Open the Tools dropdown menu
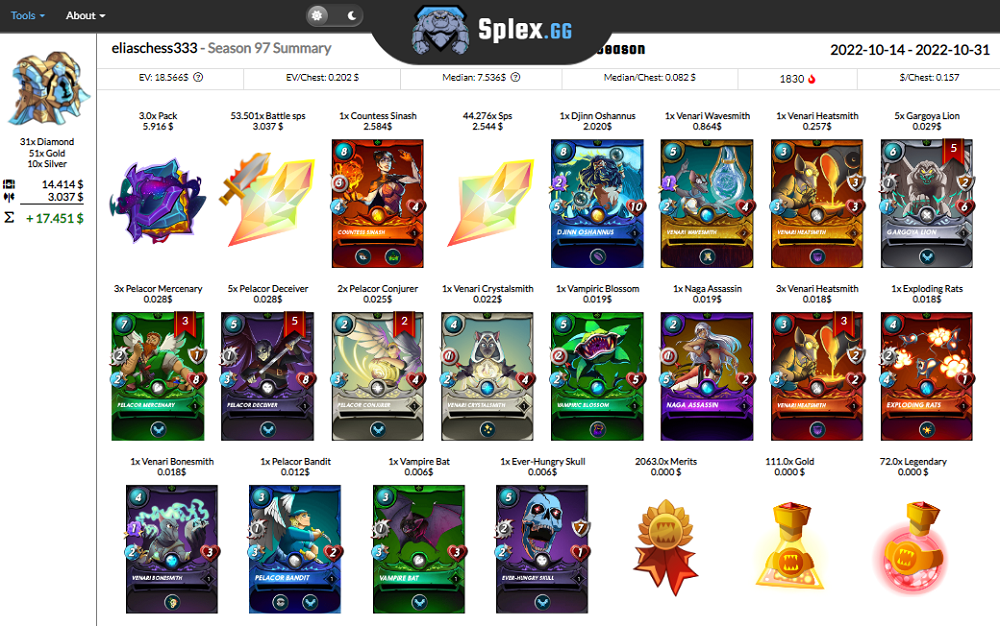Viewport: 1000px width, 626px height. (27, 15)
